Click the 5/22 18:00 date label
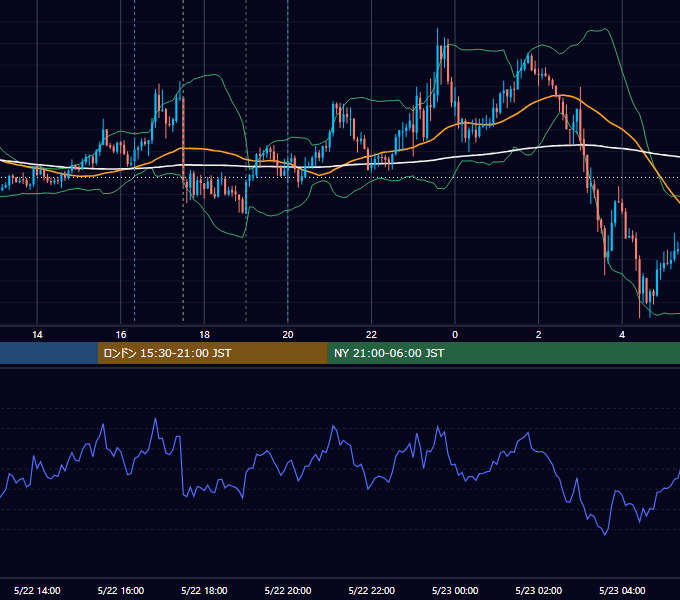Viewport: 680px width, 600px height. [x=204, y=590]
